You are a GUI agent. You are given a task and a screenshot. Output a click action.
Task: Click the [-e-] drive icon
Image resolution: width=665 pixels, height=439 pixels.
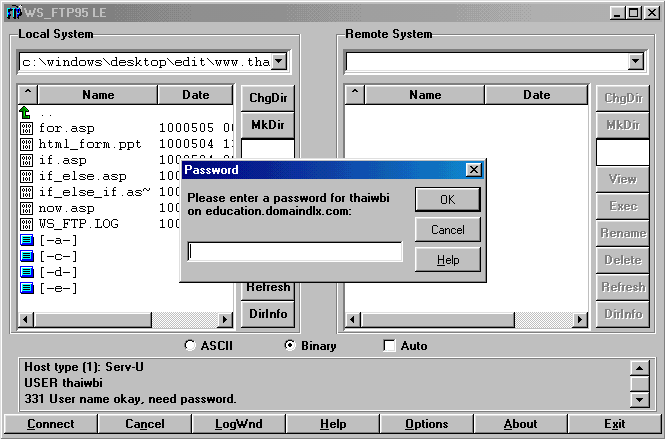tap(27, 288)
